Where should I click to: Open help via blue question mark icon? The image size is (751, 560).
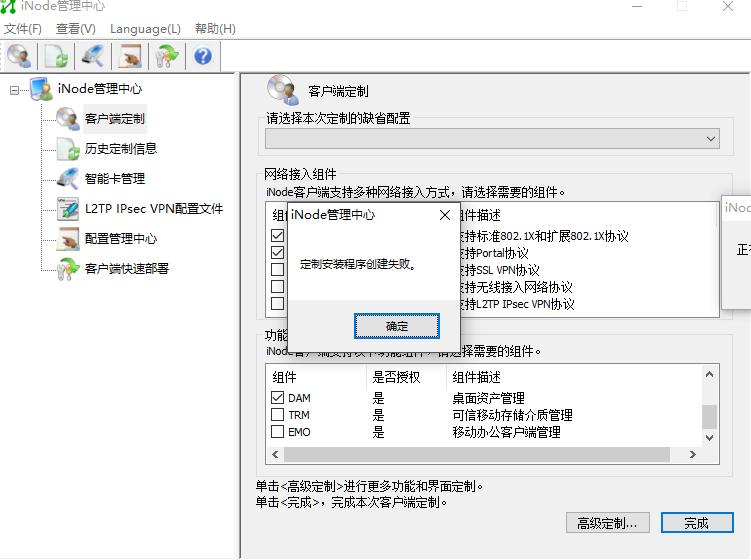(203, 56)
